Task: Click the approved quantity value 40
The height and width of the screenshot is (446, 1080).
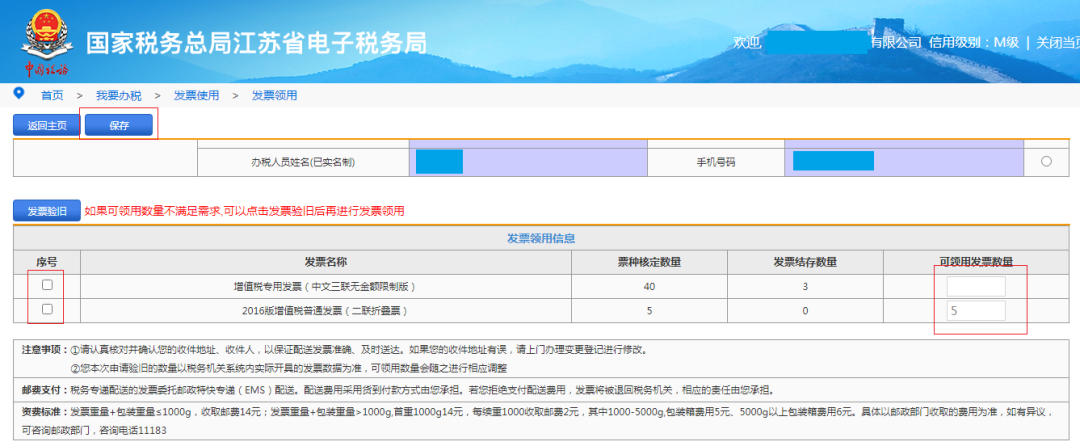Action: [x=650, y=286]
